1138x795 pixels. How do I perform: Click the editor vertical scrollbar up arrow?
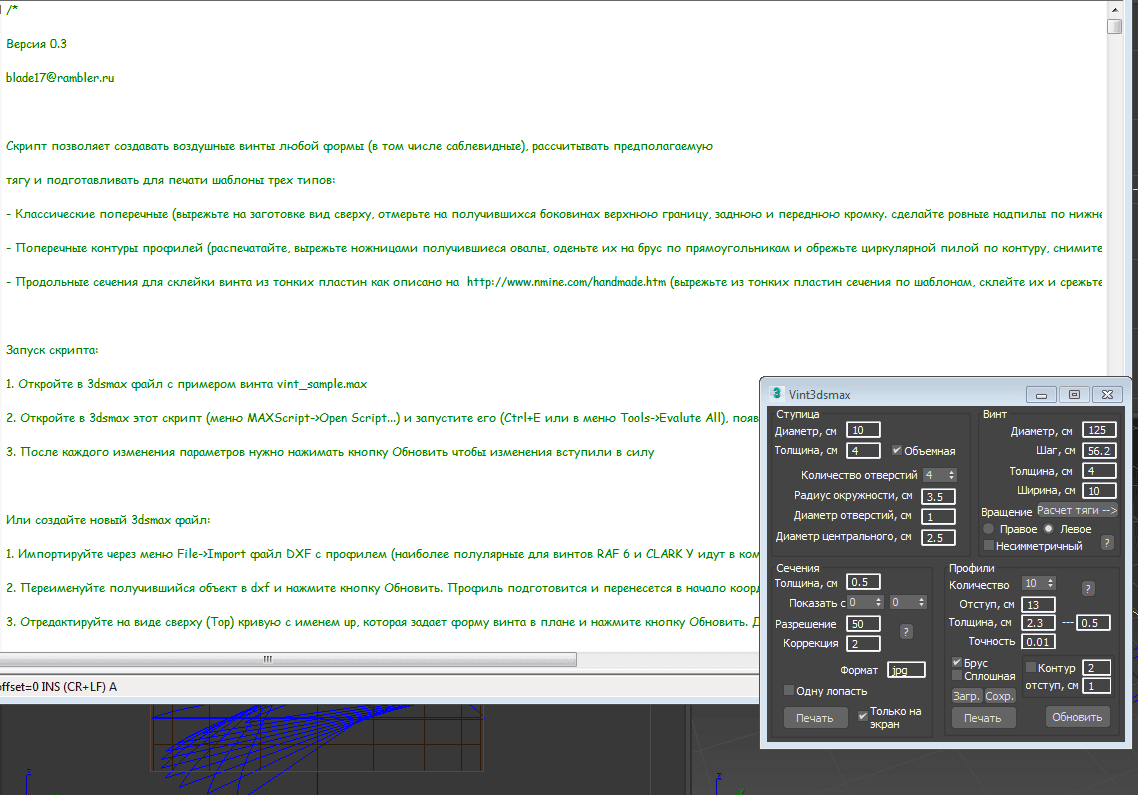[1114, 8]
